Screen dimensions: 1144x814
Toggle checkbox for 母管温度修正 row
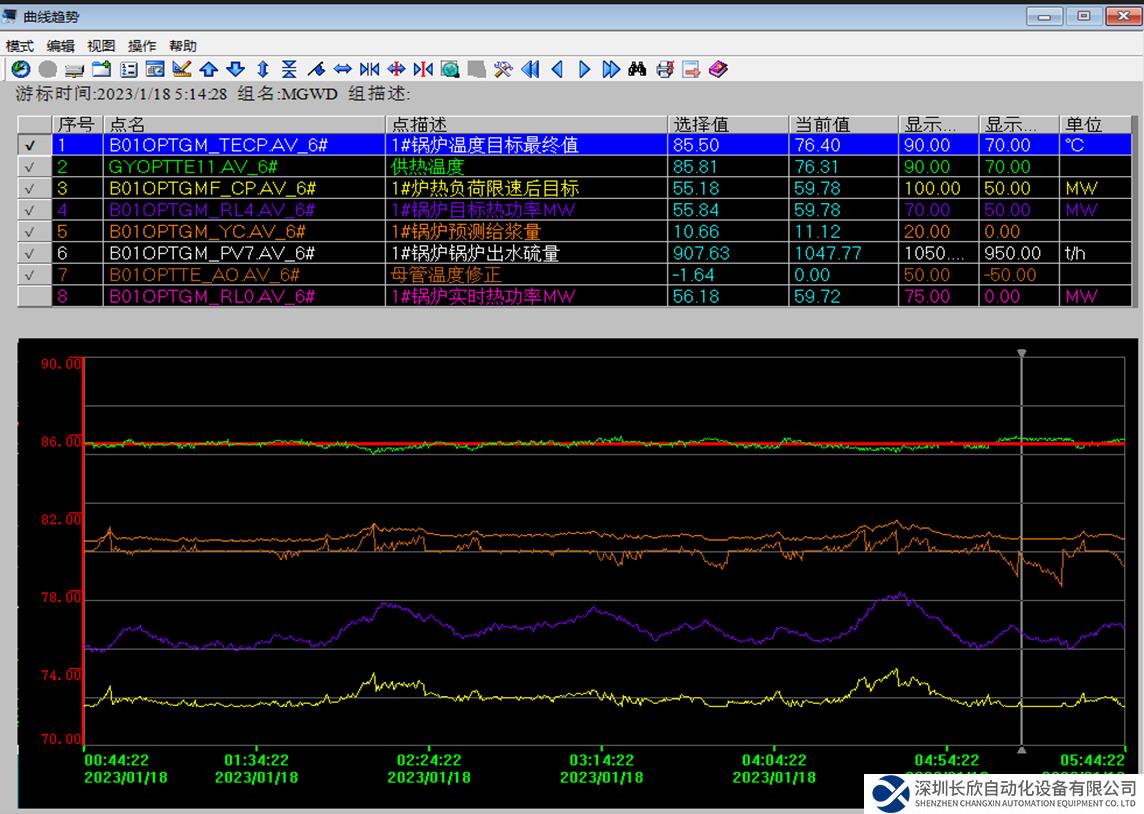coord(30,274)
